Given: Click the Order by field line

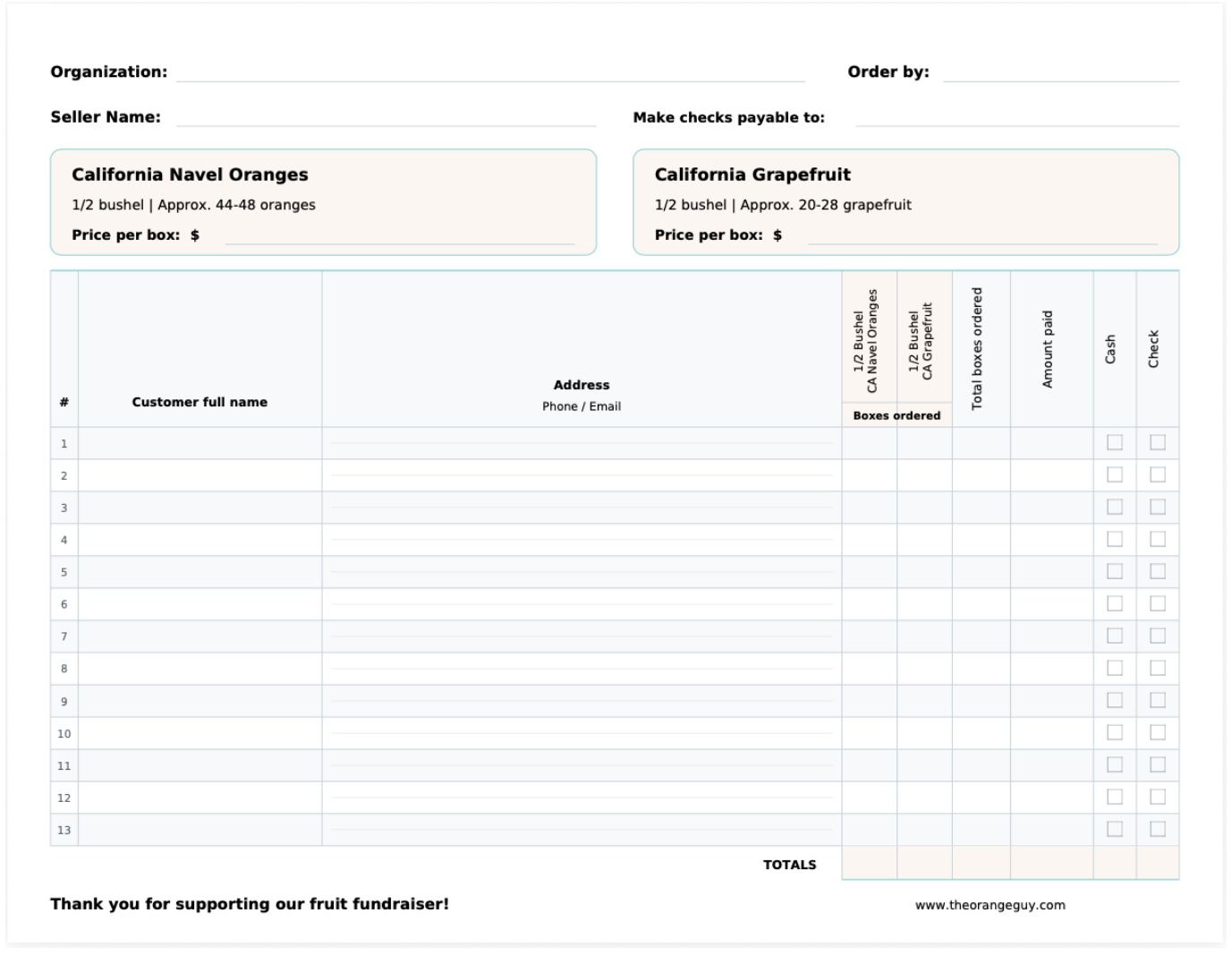Looking at the screenshot, I should tap(1061, 73).
